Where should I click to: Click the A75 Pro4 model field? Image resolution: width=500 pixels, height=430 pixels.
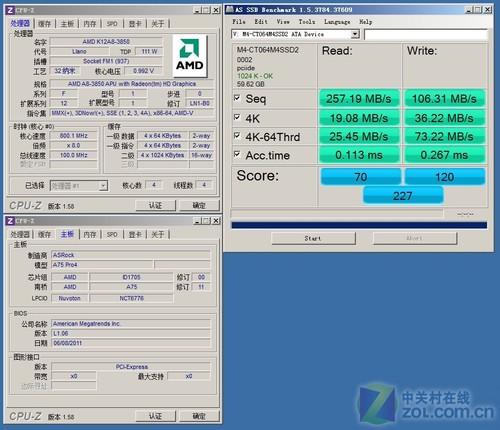pyautogui.click(x=102, y=265)
